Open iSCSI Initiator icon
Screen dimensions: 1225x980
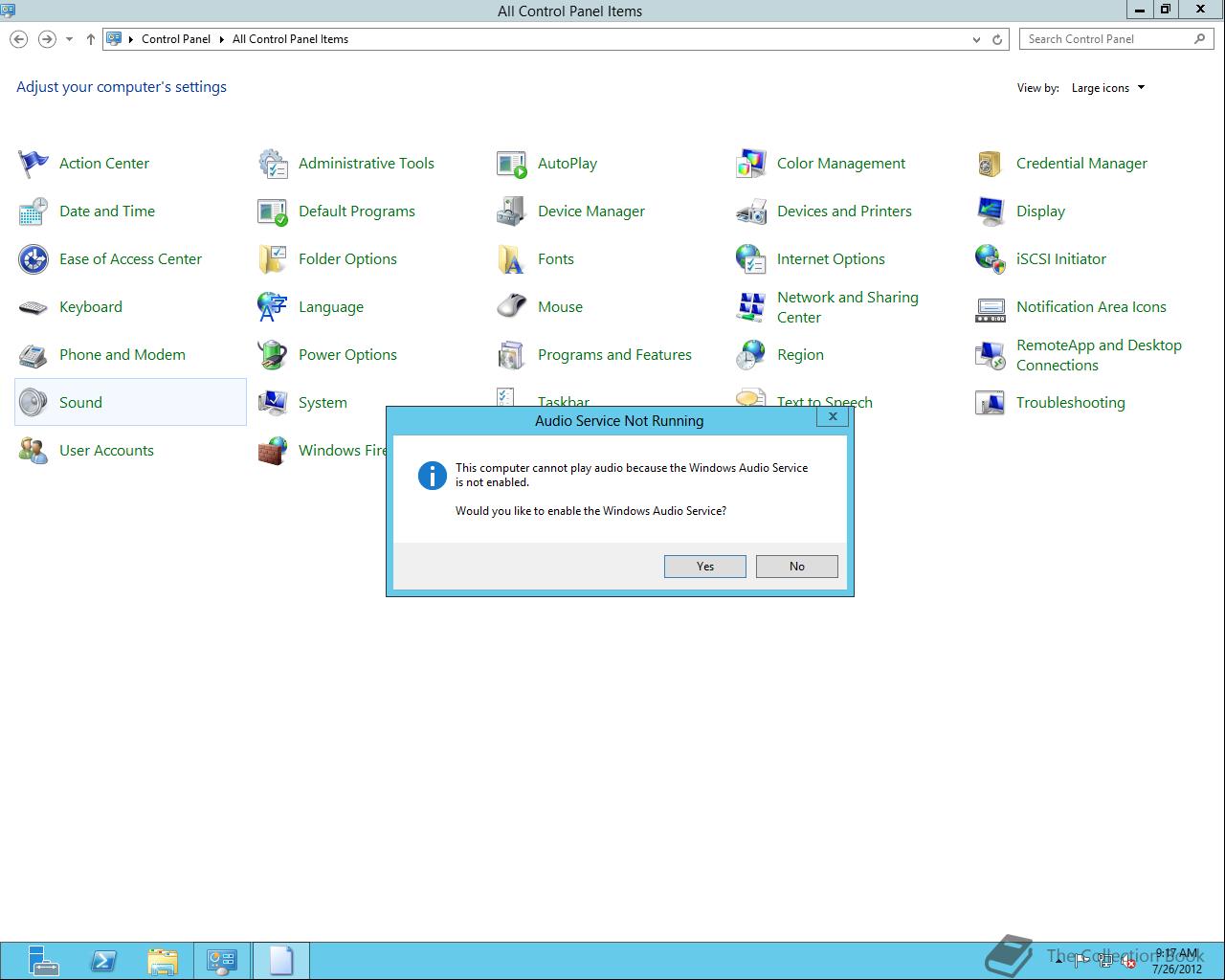[991, 259]
